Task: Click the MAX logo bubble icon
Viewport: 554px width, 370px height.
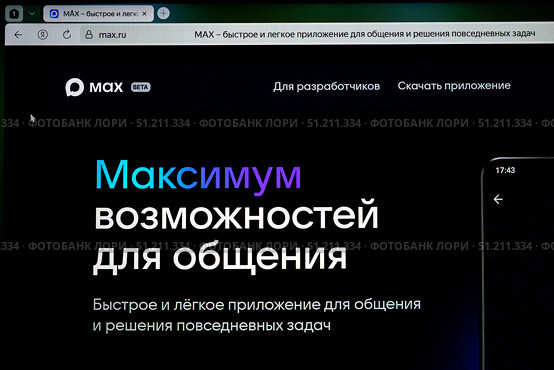Action: 75,87
